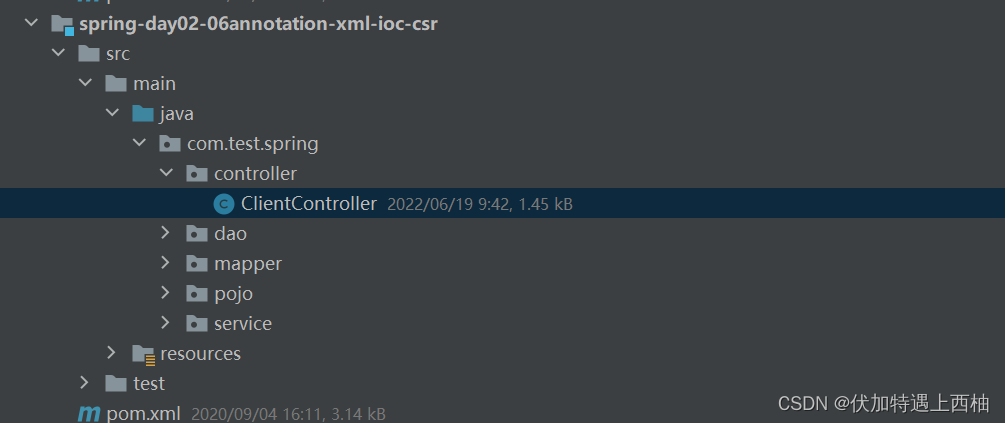Image resolution: width=1005 pixels, height=423 pixels.
Task: Expand the service package
Action: (165, 322)
